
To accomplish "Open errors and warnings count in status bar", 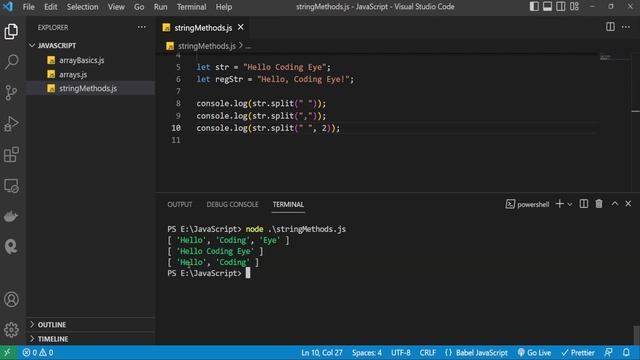I will 38,353.
